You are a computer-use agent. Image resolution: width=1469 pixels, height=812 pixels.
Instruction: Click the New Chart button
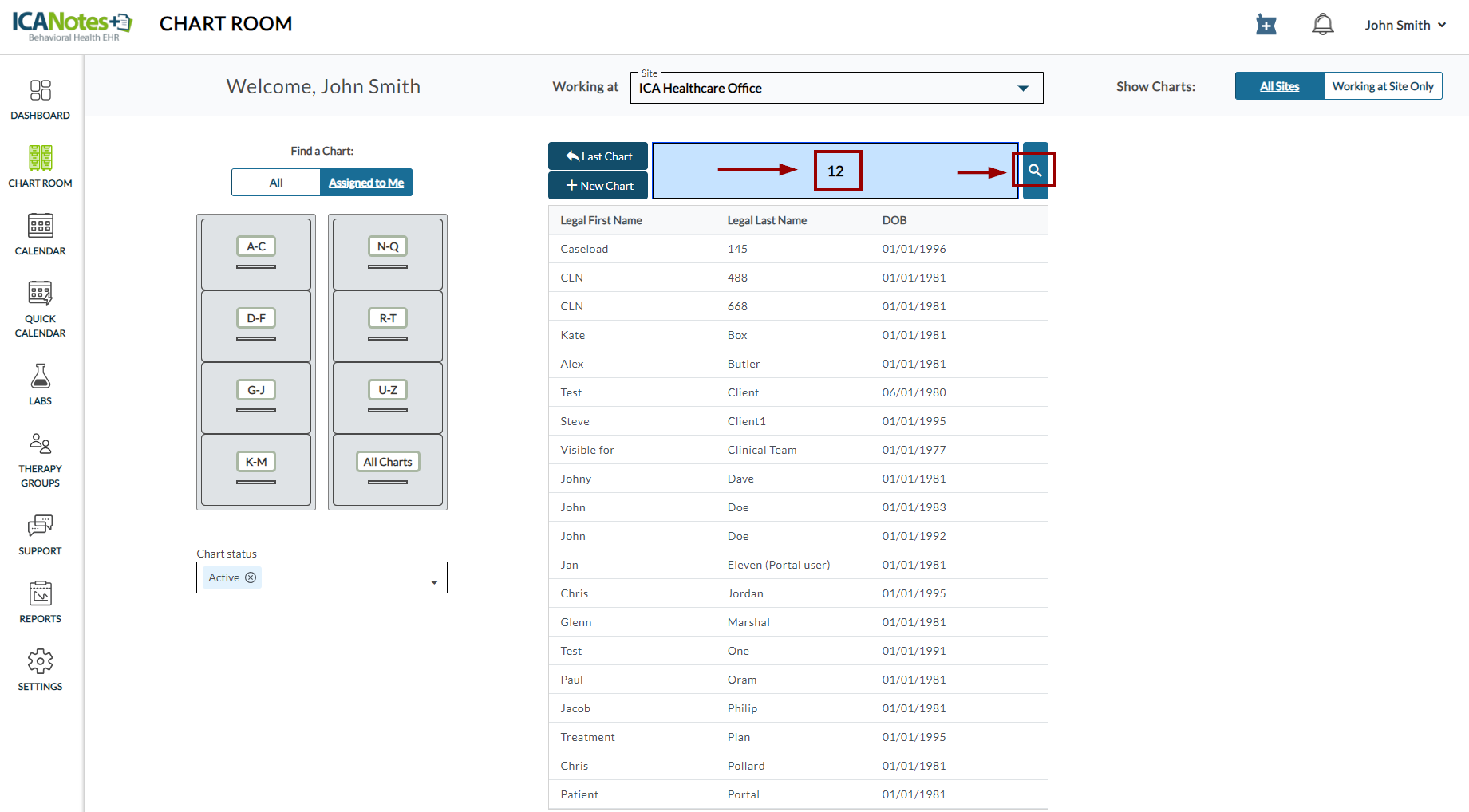[598, 186]
